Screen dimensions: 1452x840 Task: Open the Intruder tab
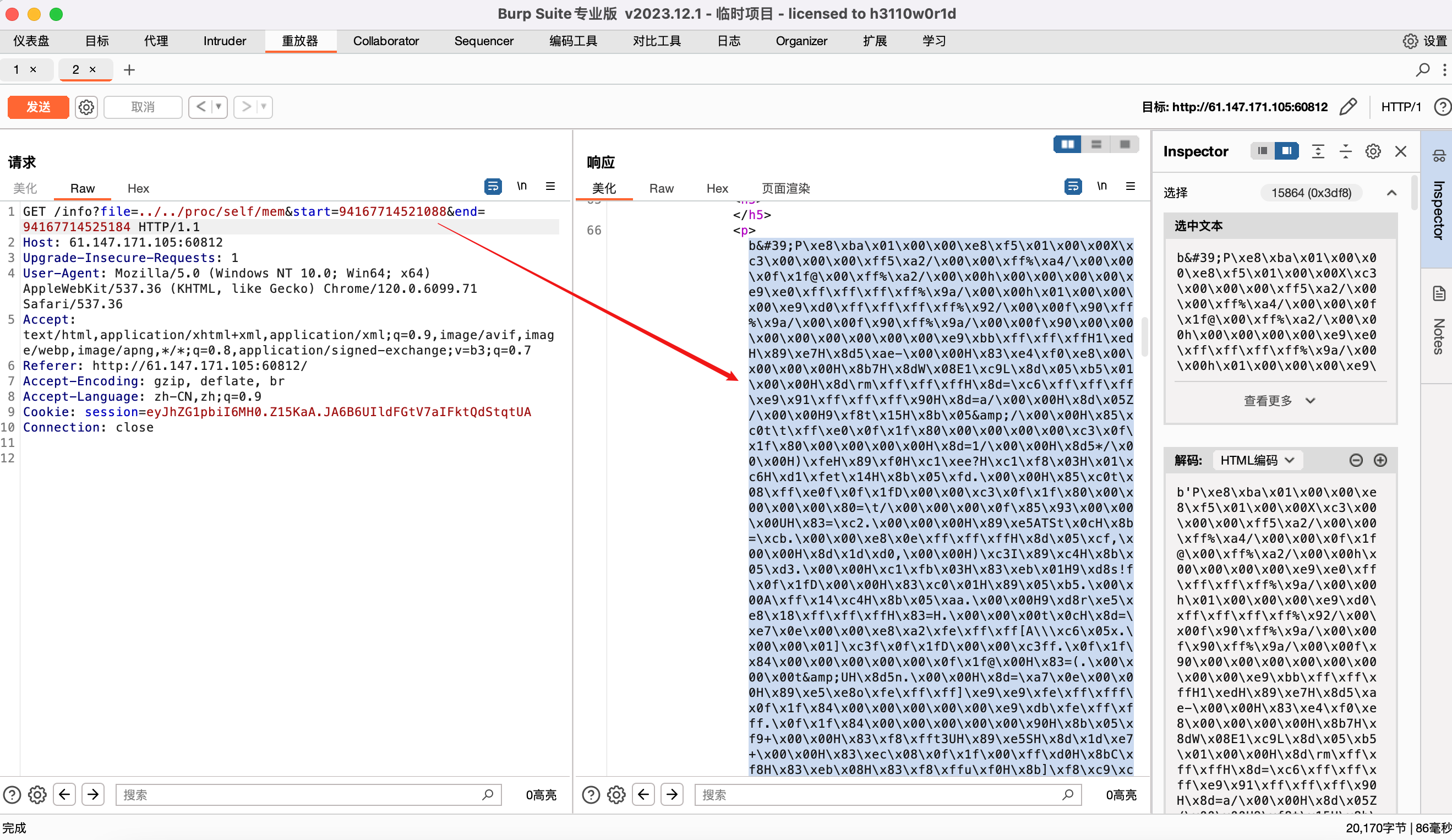coord(224,41)
